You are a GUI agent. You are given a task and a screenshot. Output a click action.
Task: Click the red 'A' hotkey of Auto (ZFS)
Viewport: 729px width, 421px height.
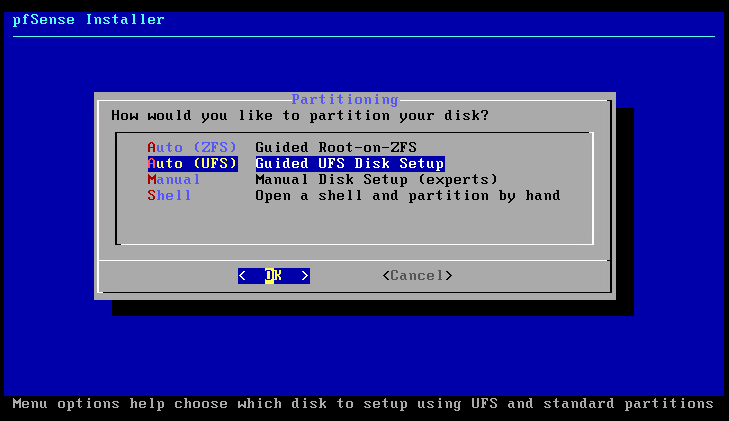coord(152,147)
